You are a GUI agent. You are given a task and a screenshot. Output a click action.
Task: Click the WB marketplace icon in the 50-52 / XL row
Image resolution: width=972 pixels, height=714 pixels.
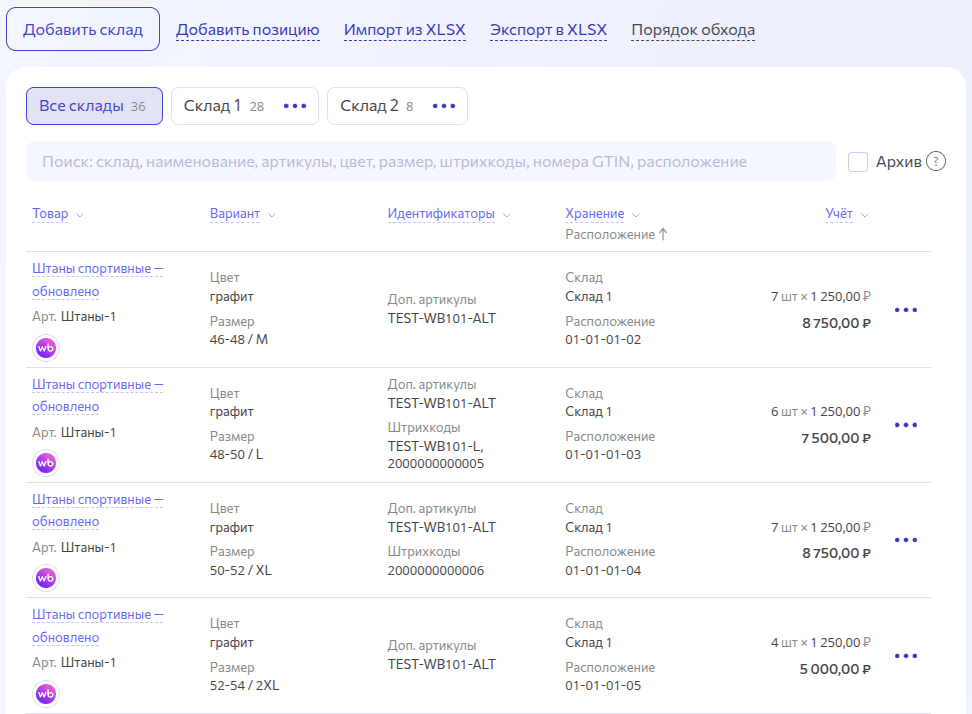click(46, 578)
